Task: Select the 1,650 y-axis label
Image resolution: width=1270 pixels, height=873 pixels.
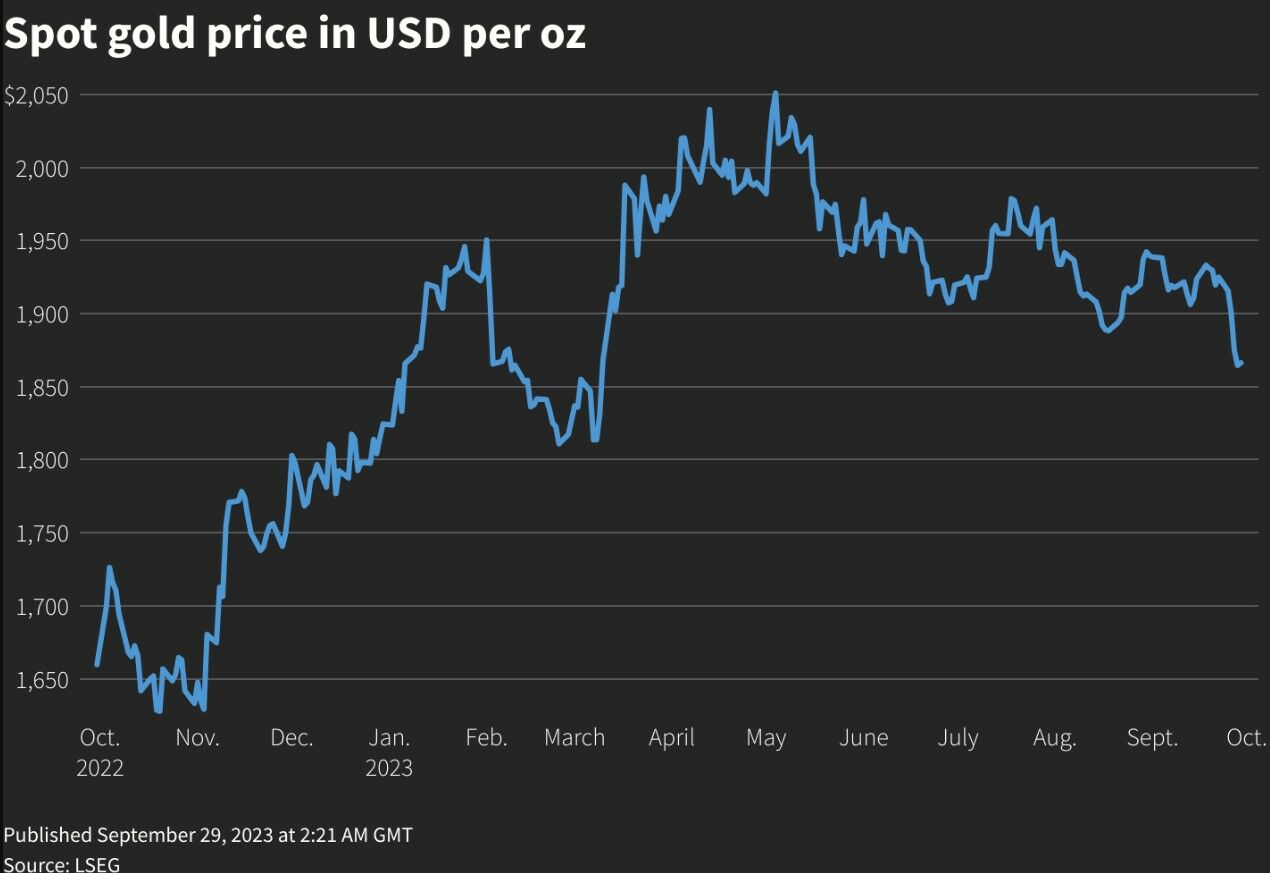Action: [41, 679]
